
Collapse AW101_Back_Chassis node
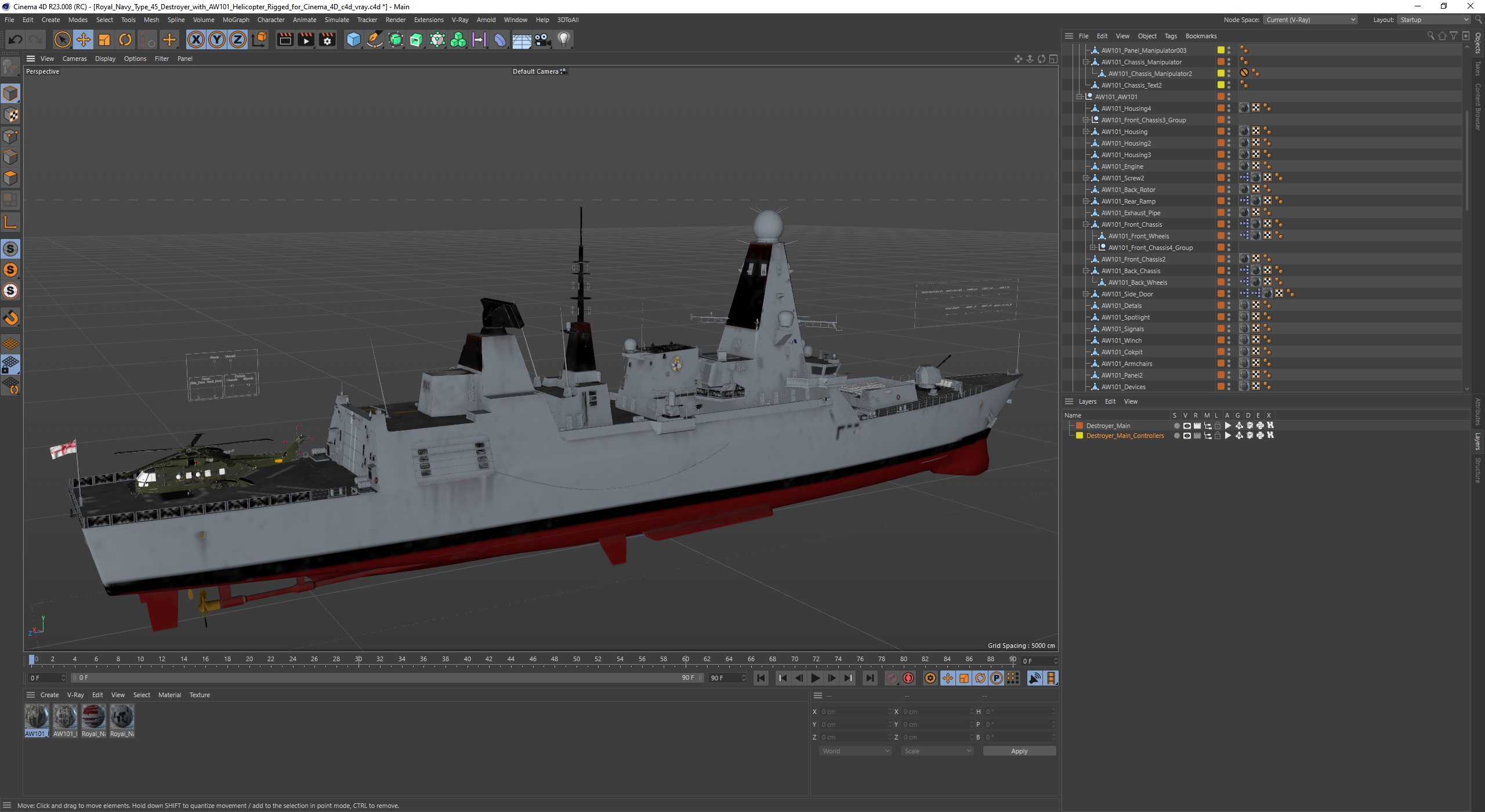(1086, 271)
